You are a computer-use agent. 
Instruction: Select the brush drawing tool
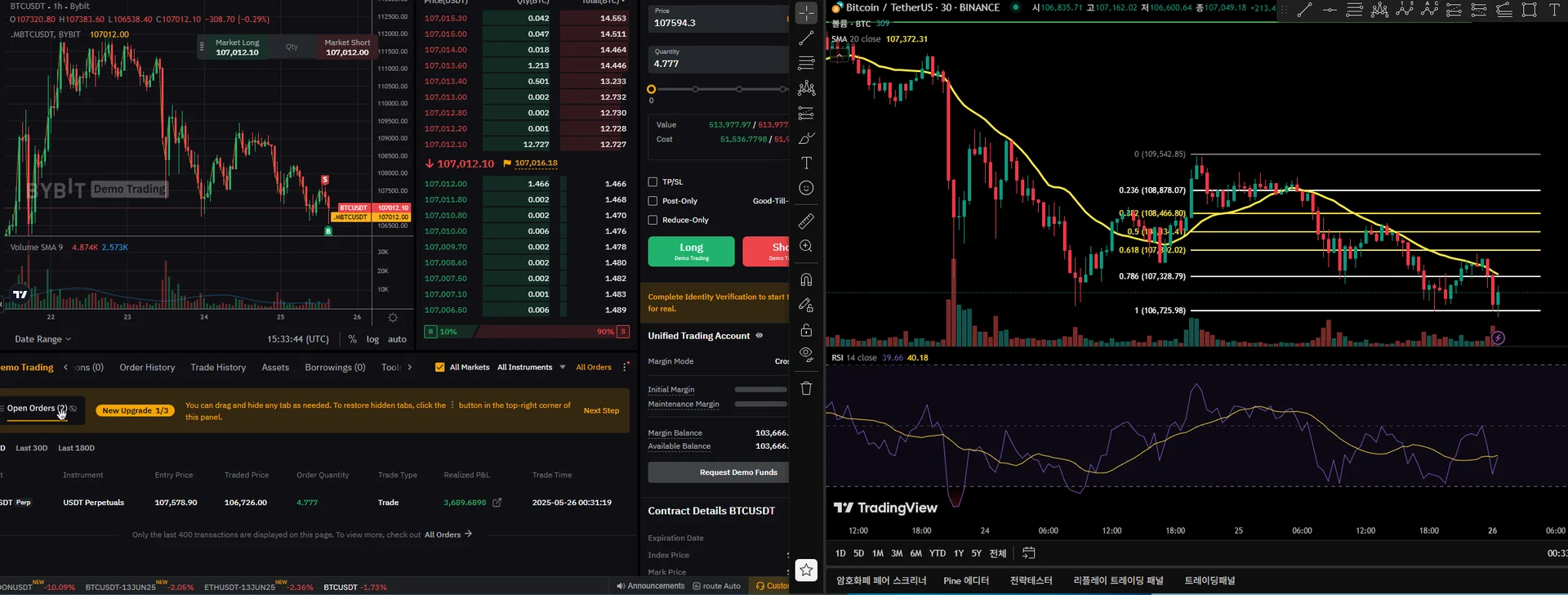pos(806,138)
